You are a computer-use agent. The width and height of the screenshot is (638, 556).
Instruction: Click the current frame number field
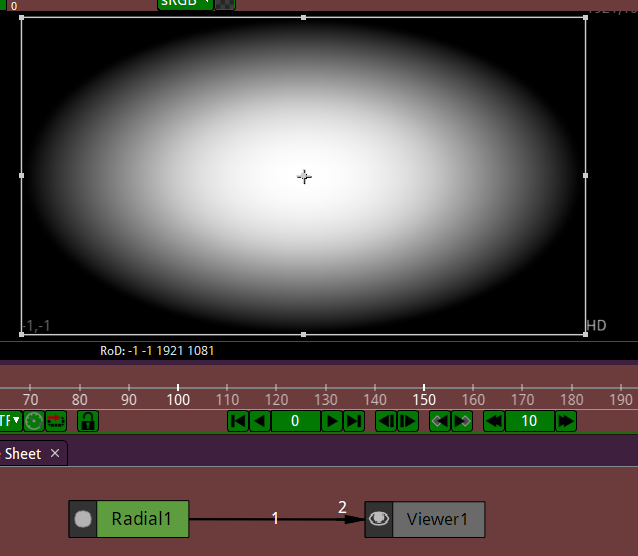click(x=295, y=421)
